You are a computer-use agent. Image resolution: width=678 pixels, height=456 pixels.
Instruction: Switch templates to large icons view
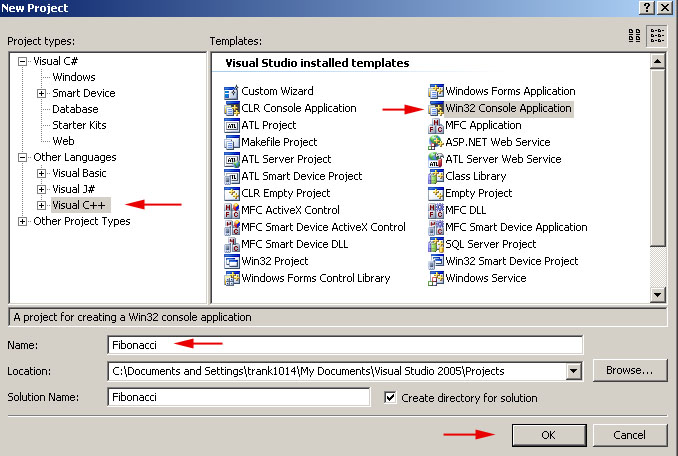634,35
